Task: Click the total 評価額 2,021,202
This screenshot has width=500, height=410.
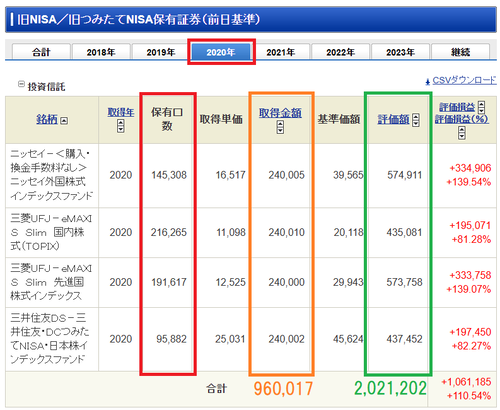Action: (390, 389)
